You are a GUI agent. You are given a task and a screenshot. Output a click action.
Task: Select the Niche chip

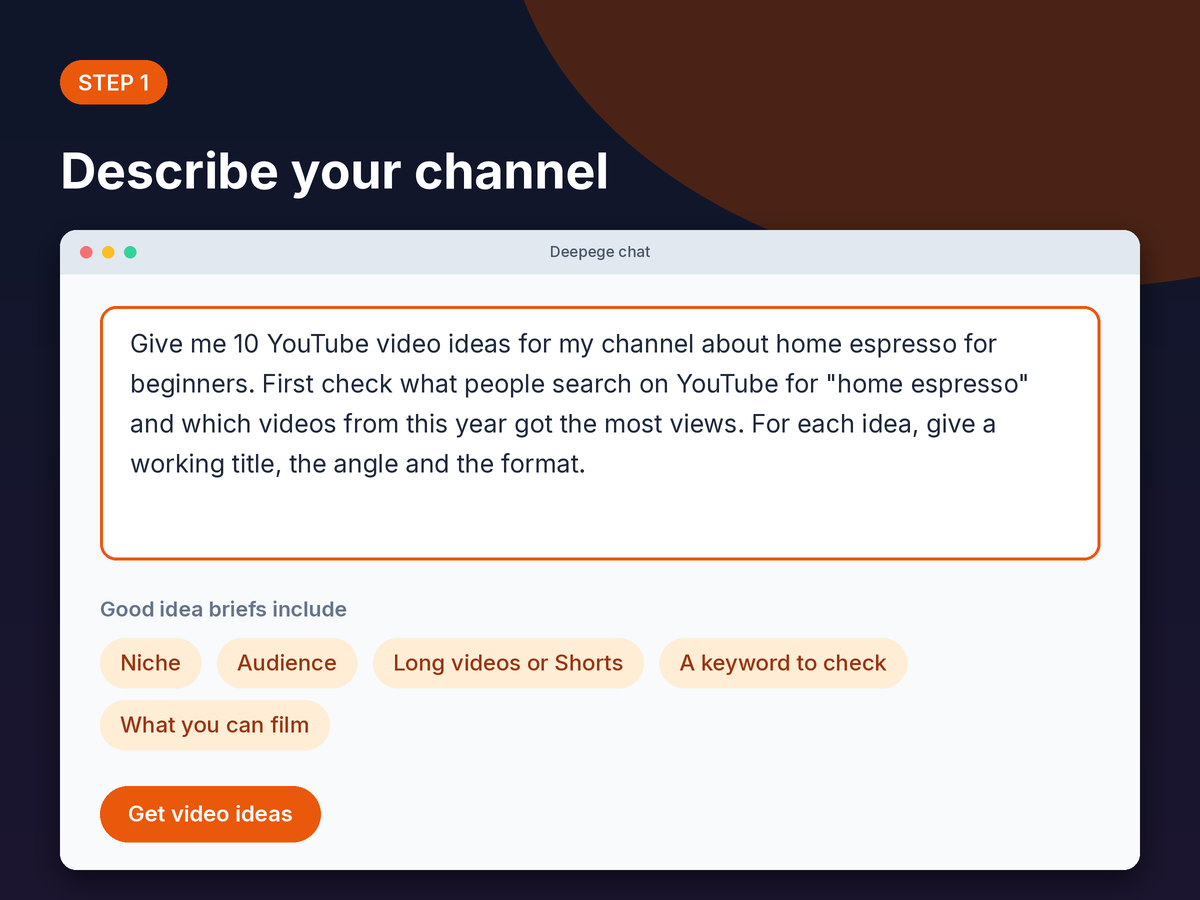[x=151, y=663]
